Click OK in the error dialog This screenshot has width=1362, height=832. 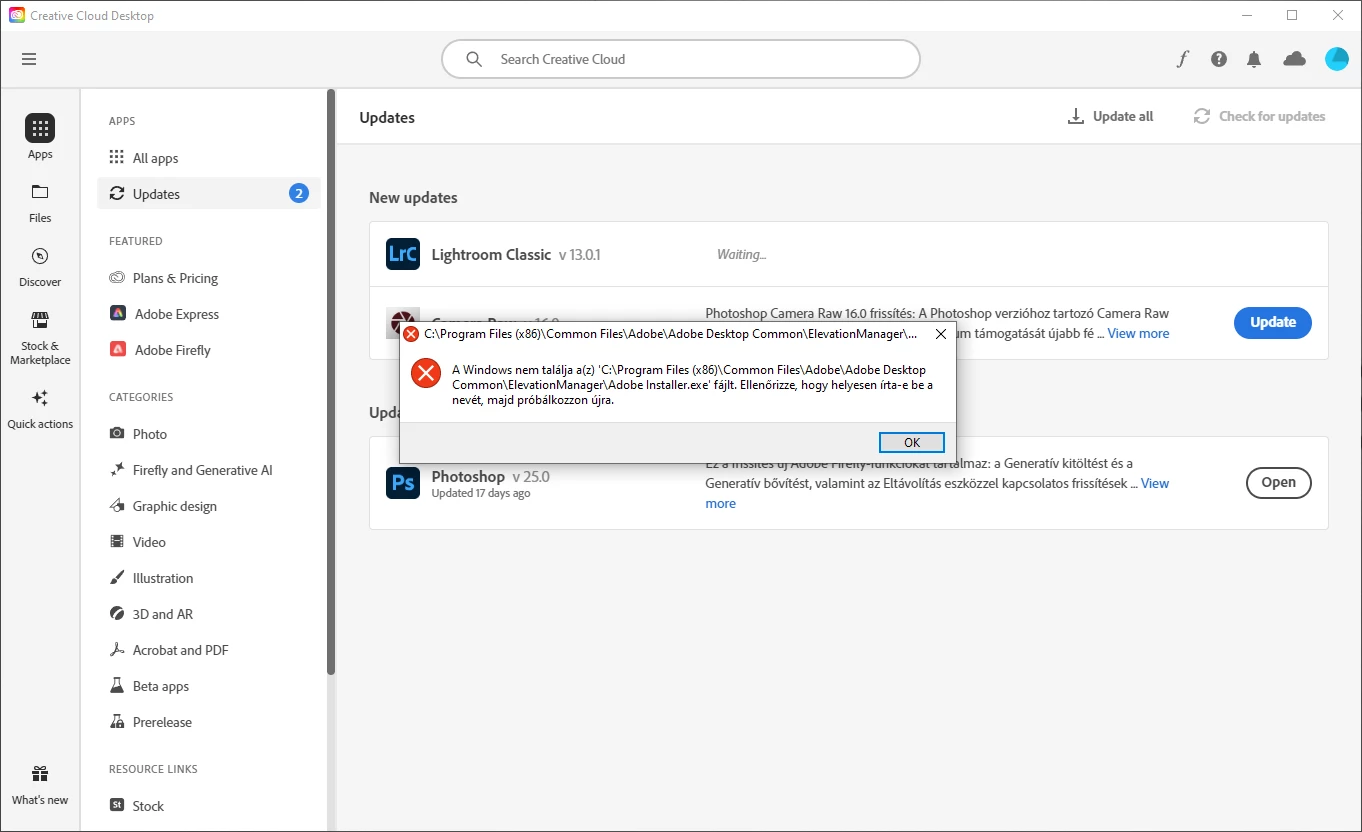point(912,442)
